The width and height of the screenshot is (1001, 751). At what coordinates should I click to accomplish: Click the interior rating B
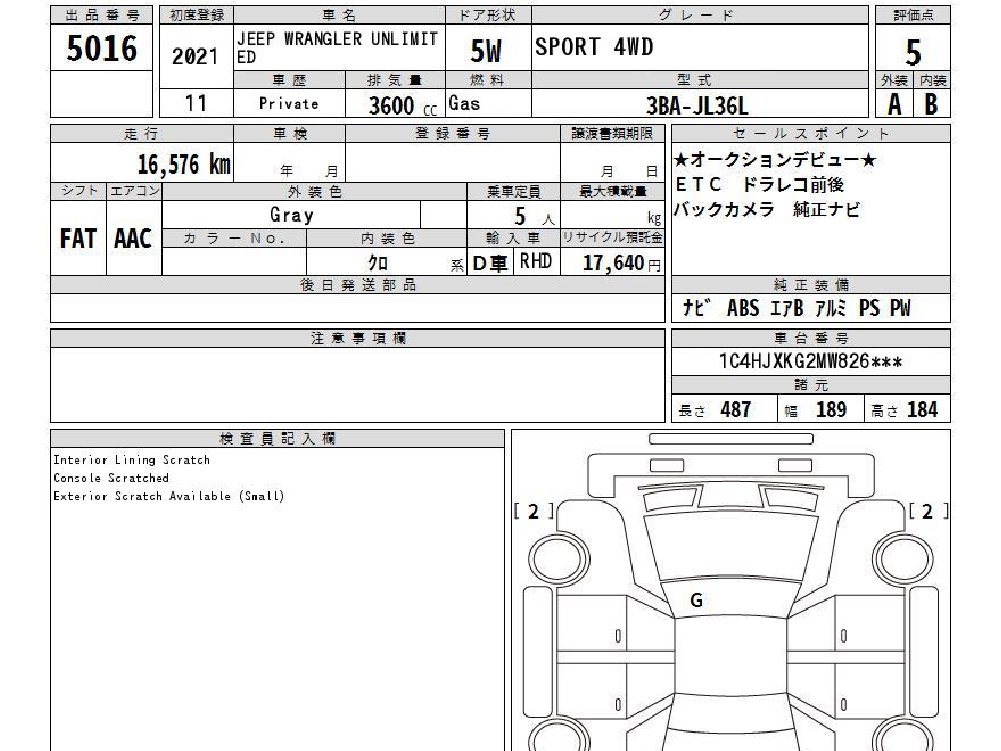pos(931,103)
